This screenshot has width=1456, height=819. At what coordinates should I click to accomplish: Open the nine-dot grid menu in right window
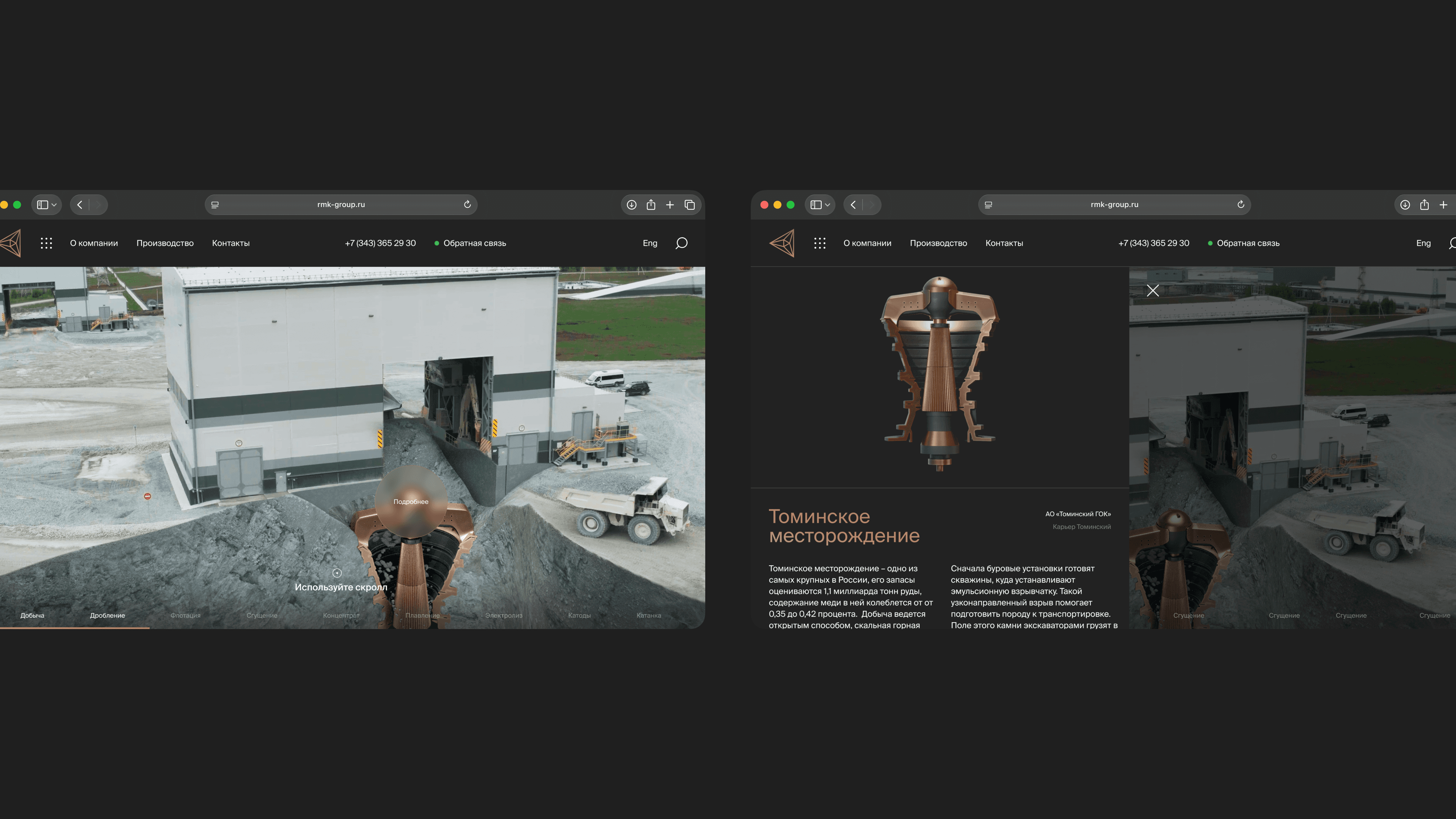(819, 243)
